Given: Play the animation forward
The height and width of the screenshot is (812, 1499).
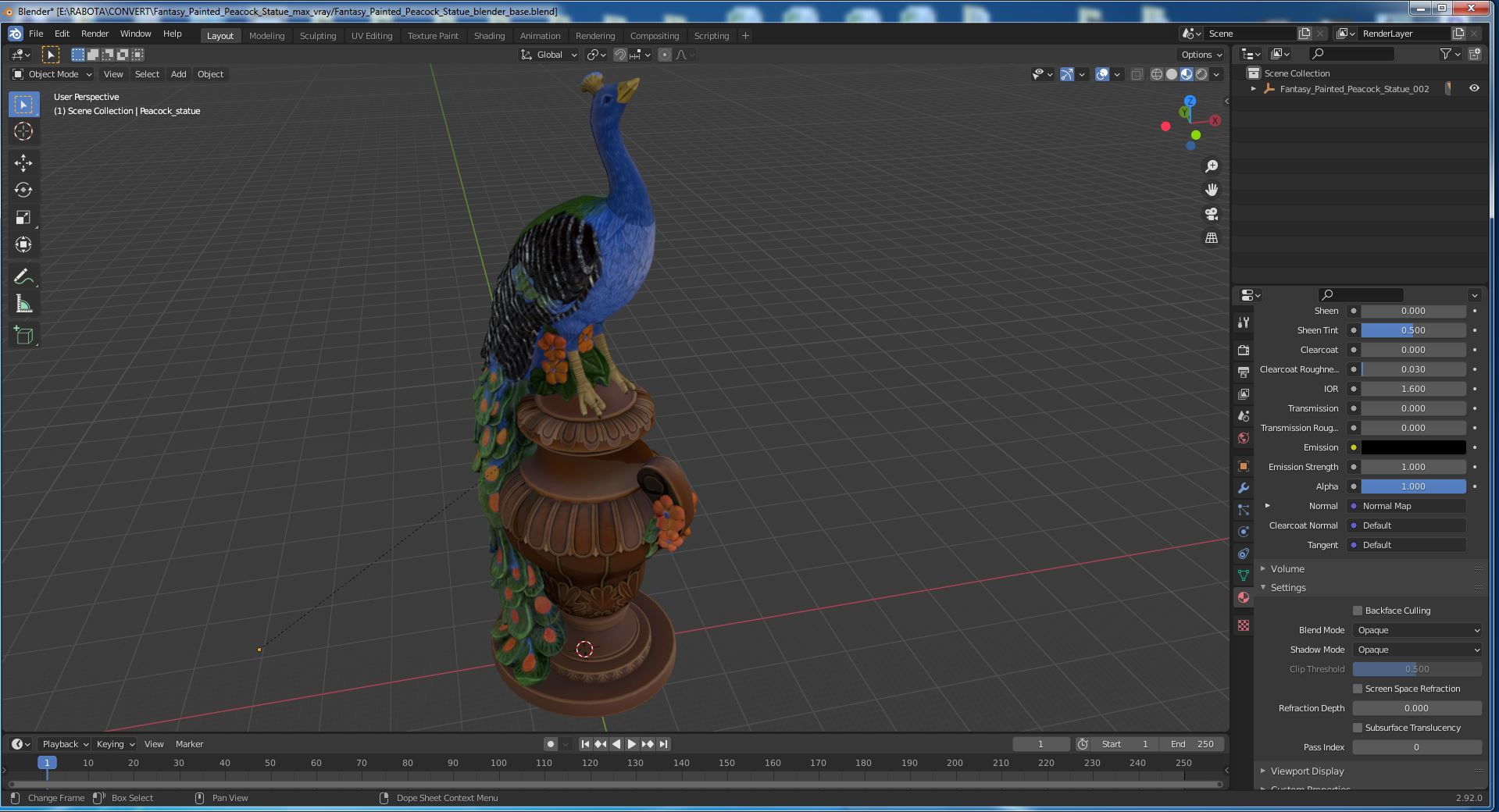Looking at the screenshot, I should click(x=632, y=744).
